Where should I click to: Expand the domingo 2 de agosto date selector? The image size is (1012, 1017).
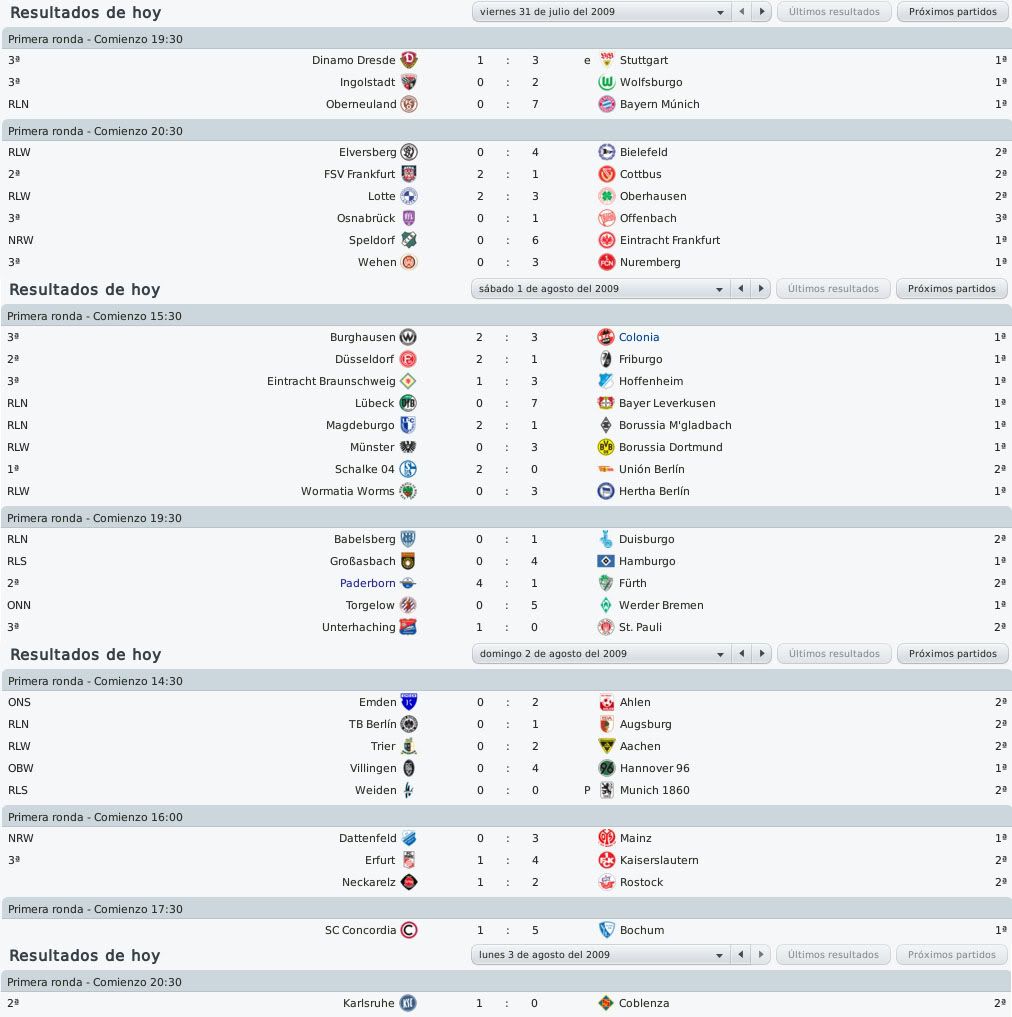pyautogui.click(x=601, y=654)
